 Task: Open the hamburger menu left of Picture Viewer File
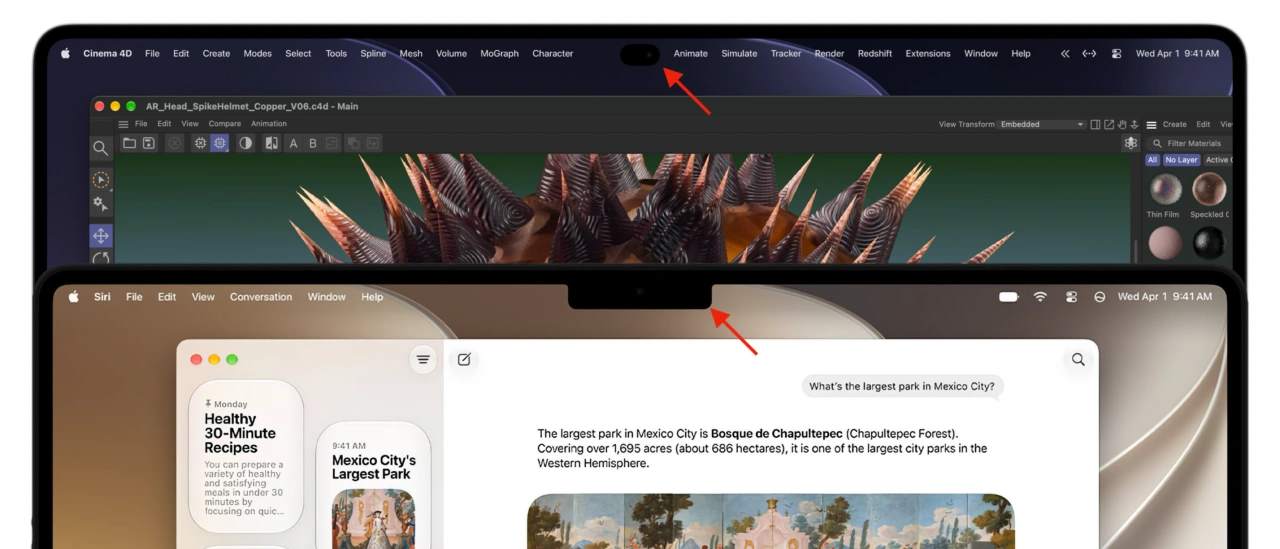tap(124, 124)
